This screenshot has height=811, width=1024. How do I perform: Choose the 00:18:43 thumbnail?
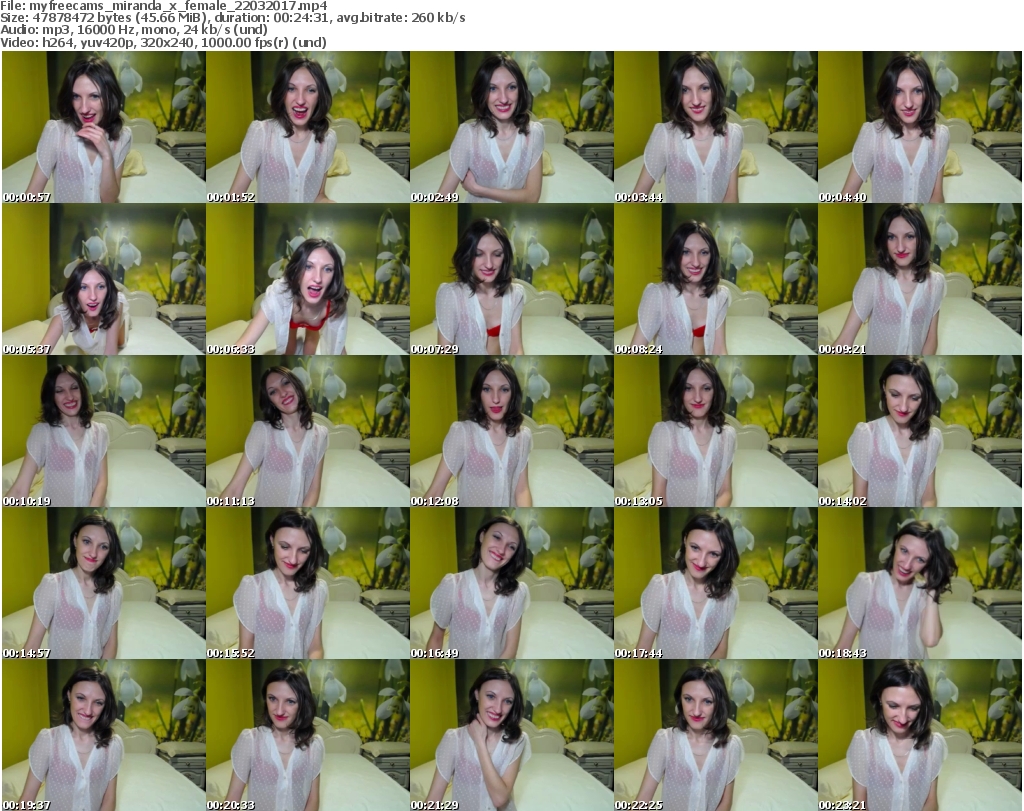(920, 583)
